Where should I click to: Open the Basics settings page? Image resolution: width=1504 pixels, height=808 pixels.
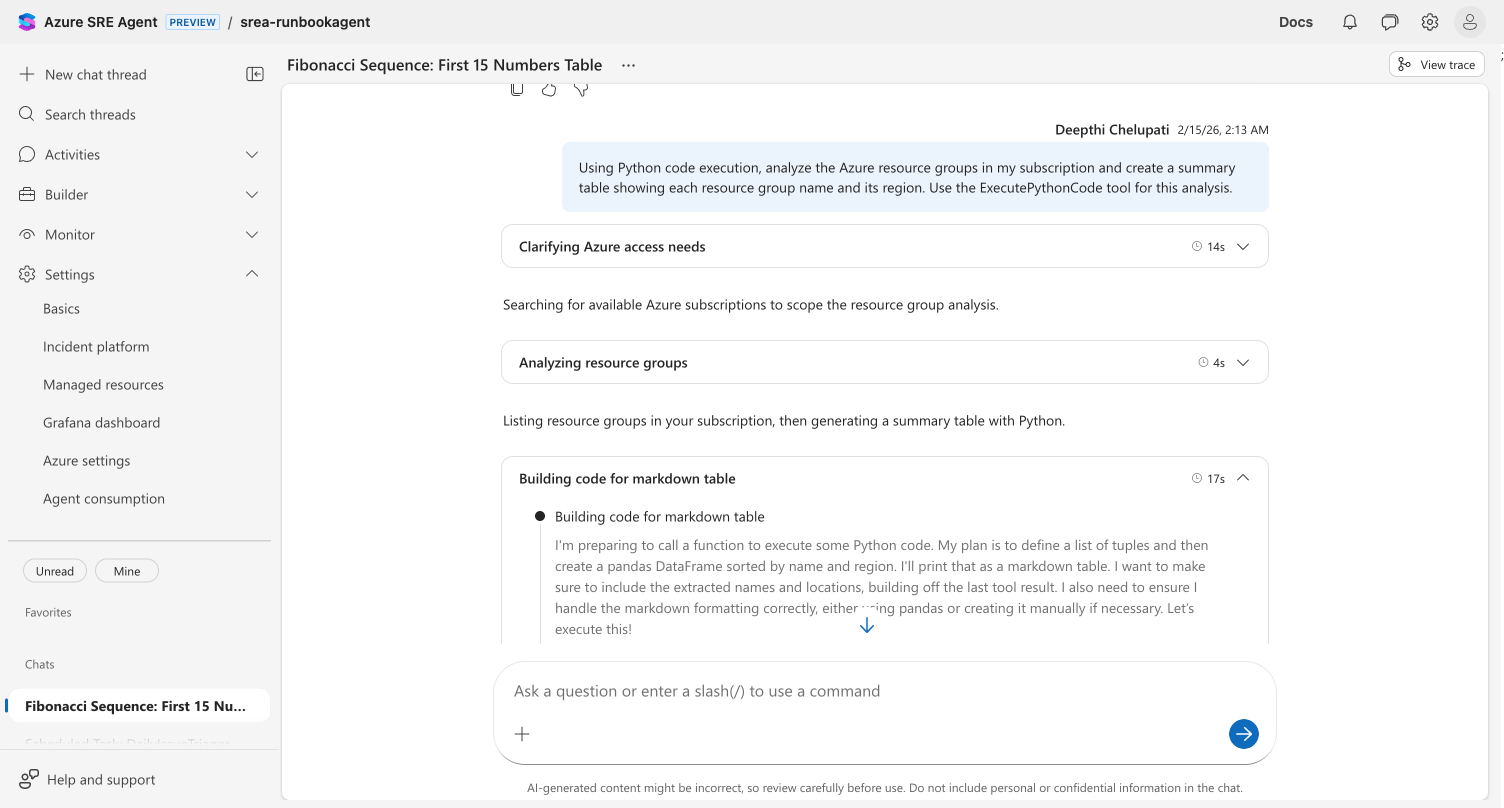point(61,309)
